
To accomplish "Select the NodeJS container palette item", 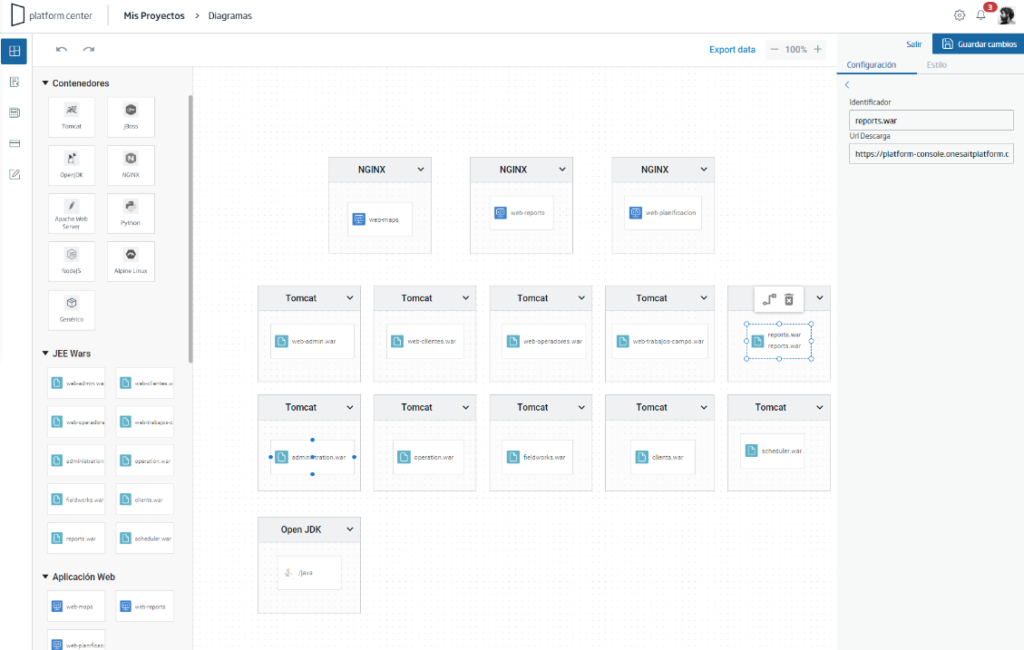I will [72, 261].
